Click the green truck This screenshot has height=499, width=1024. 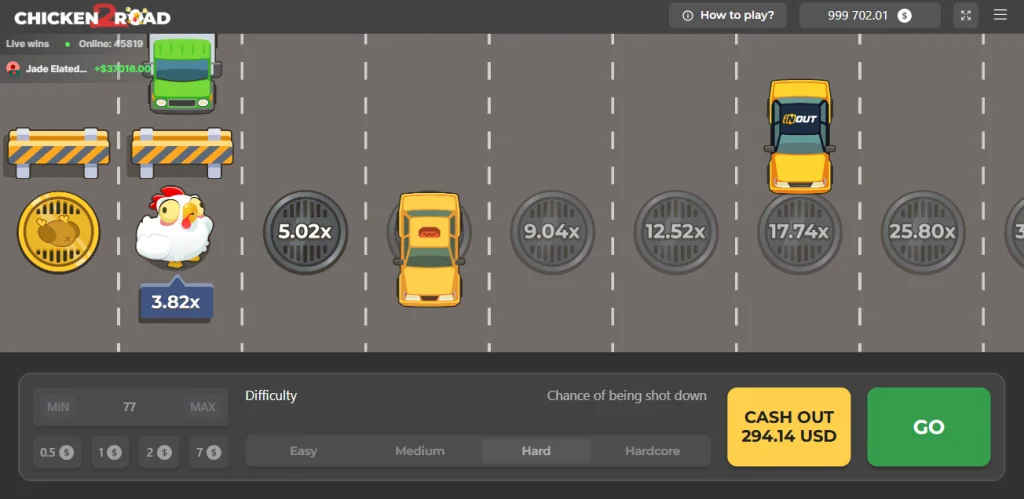click(x=182, y=73)
